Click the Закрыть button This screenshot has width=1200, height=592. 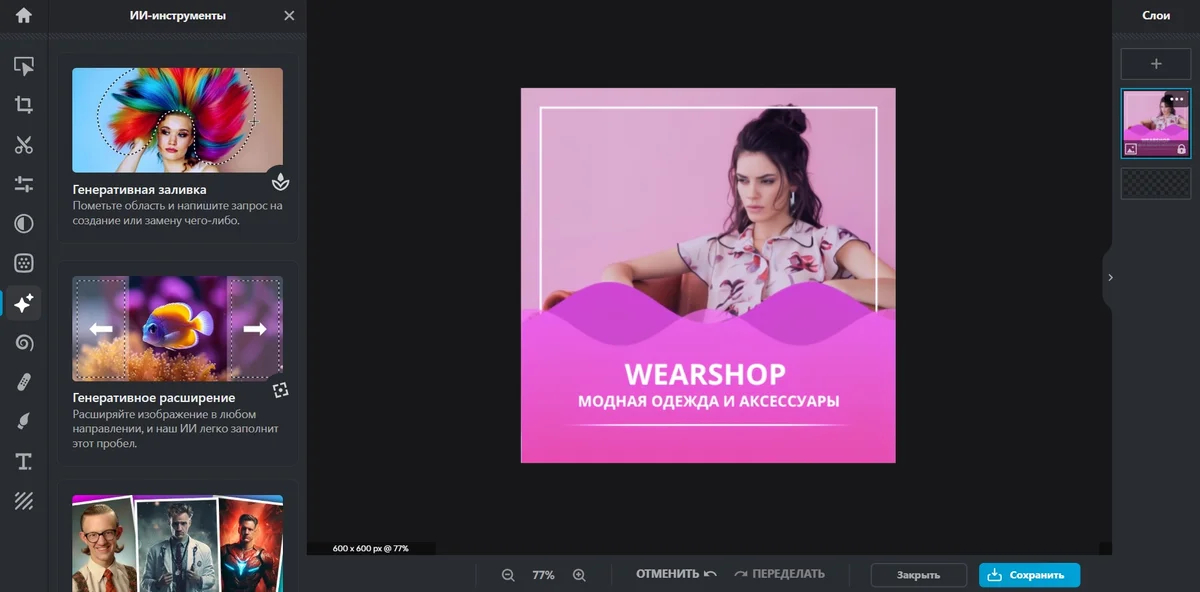click(918, 575)
